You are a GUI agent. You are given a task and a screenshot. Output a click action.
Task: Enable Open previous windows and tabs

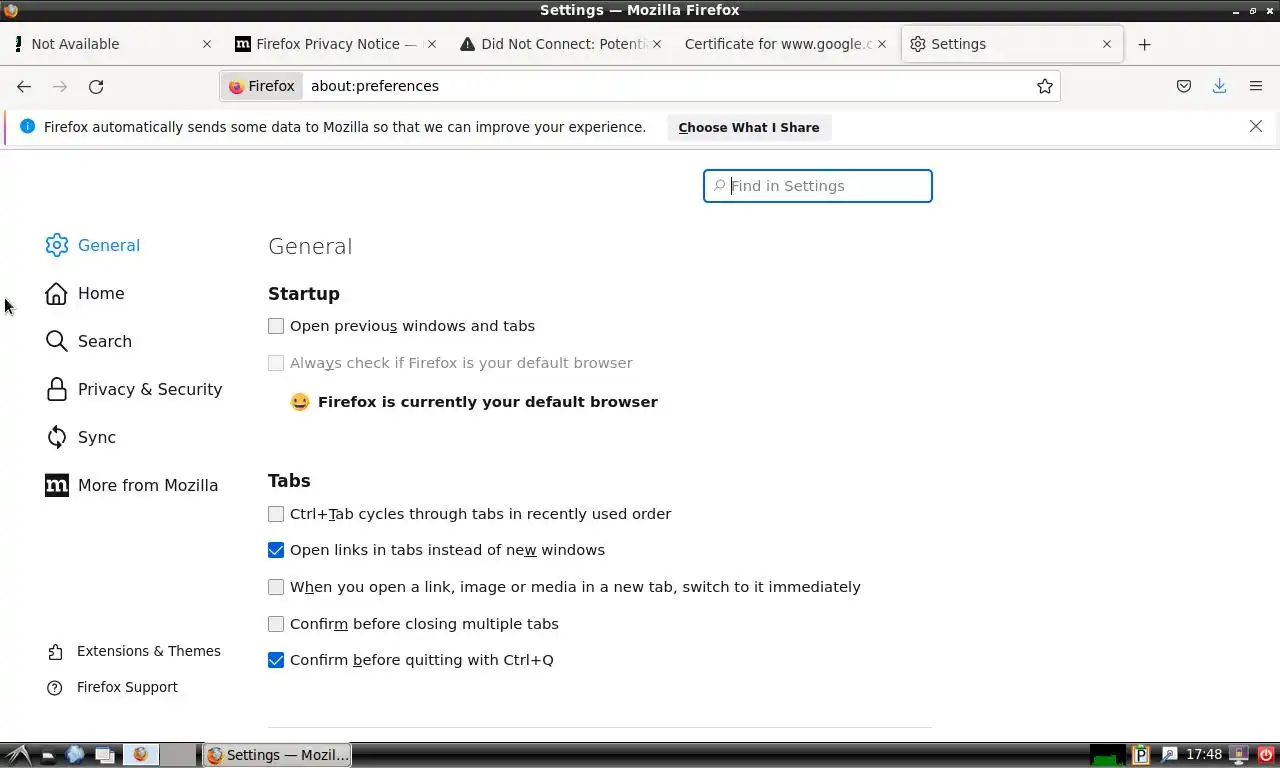click(276, 326)
